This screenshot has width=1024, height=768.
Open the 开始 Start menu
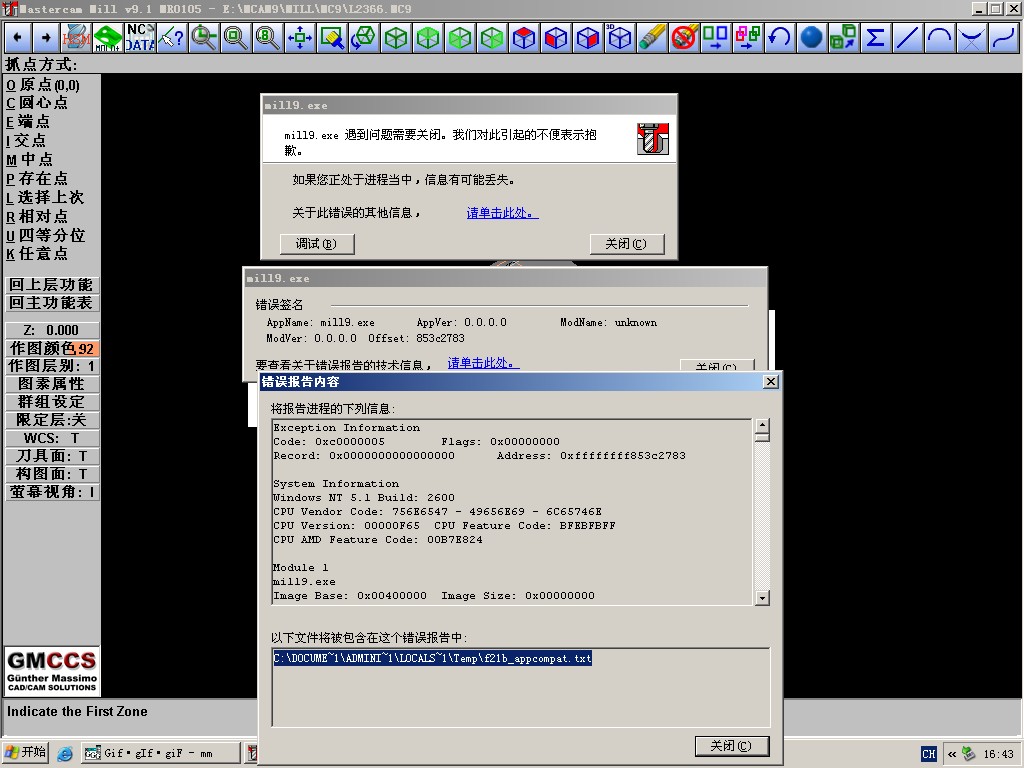pyautogui.click(x=25, y=752)
